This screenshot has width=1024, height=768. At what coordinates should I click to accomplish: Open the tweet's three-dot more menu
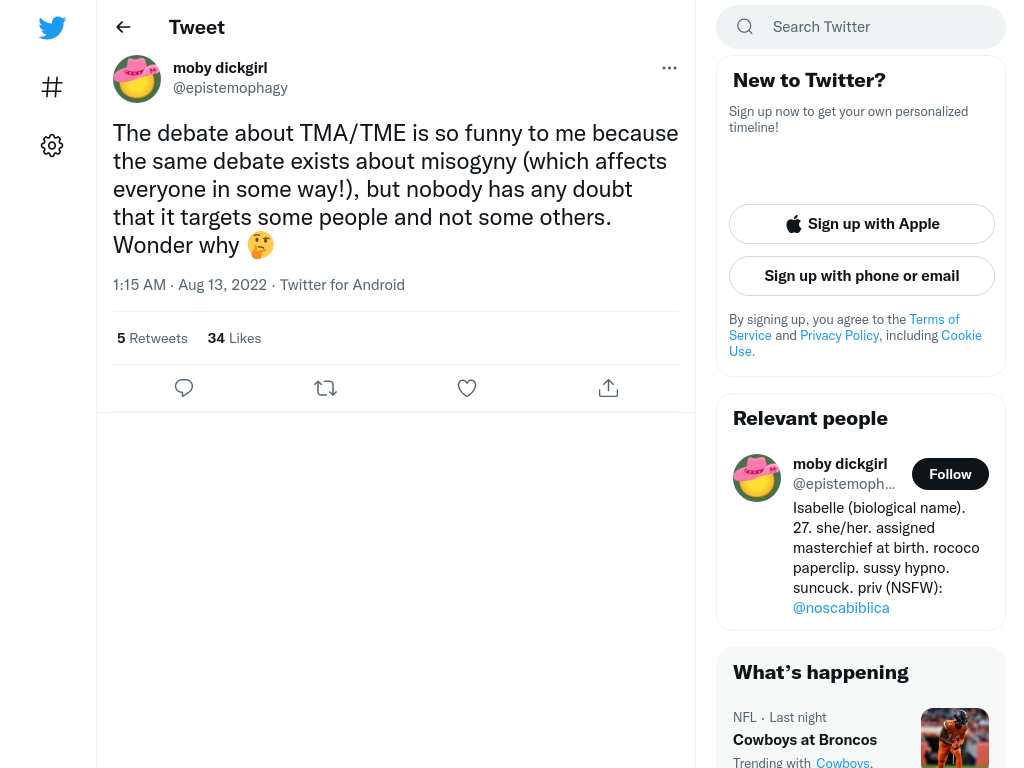click(x=669, y=68)
